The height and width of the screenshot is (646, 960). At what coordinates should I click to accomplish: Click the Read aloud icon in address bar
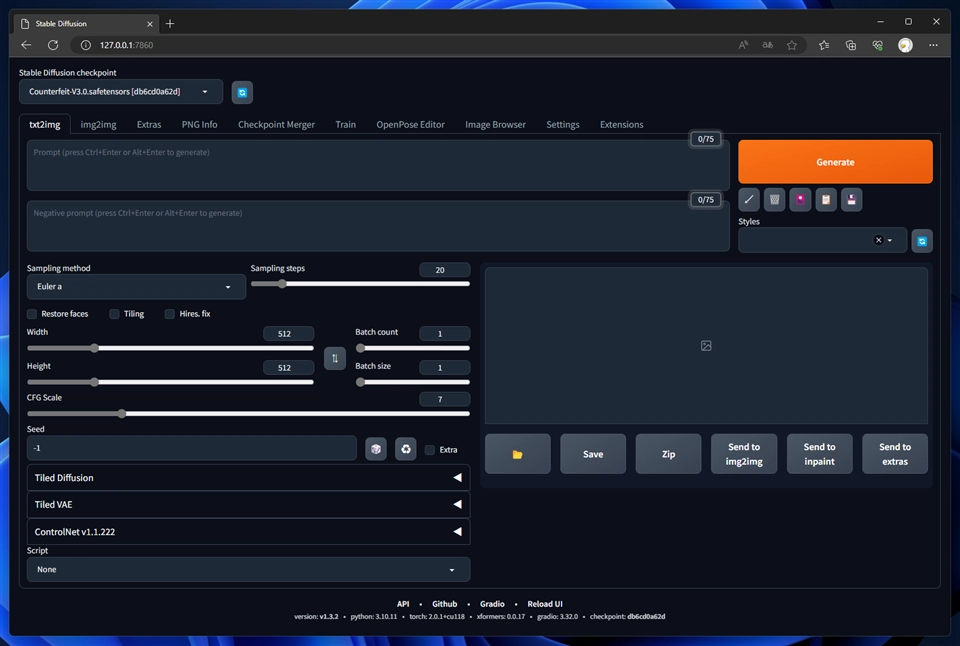[x=743, y=45]
